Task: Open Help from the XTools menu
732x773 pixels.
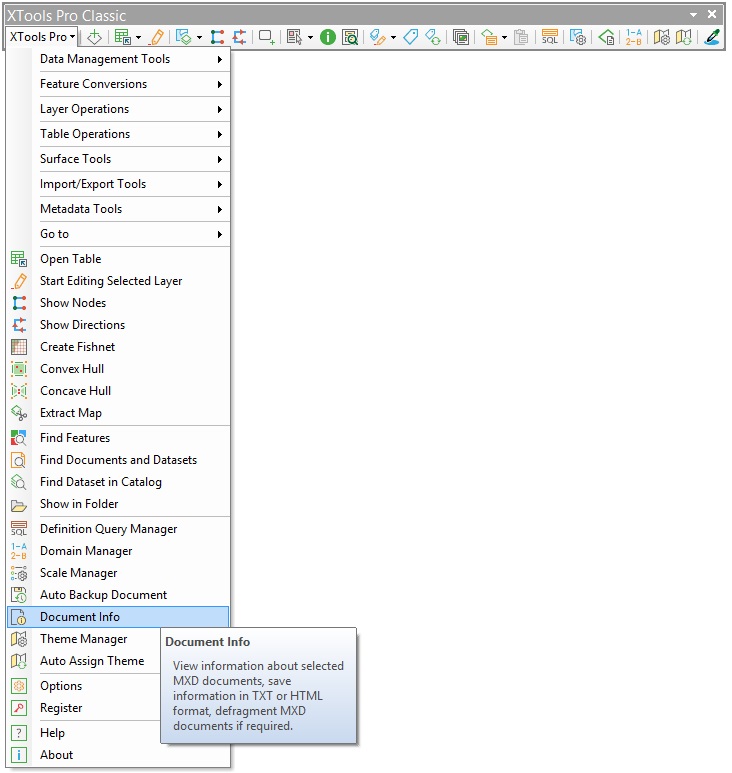Action: 84,733
